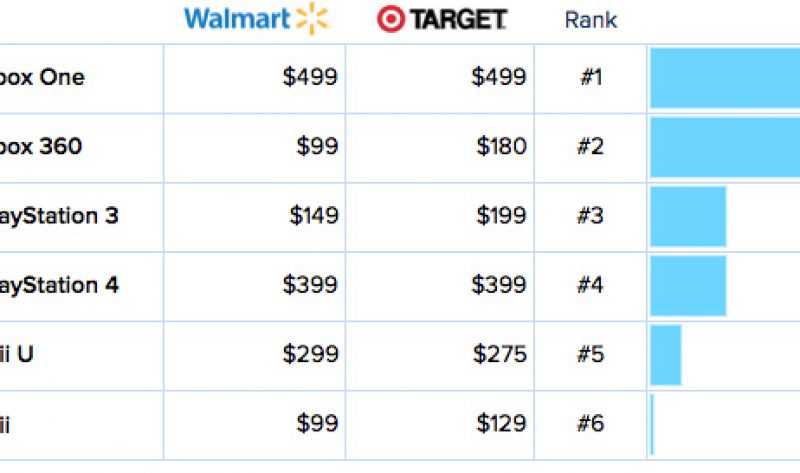
Task: Click the #1 rank cell
Action: click(591, 78)
